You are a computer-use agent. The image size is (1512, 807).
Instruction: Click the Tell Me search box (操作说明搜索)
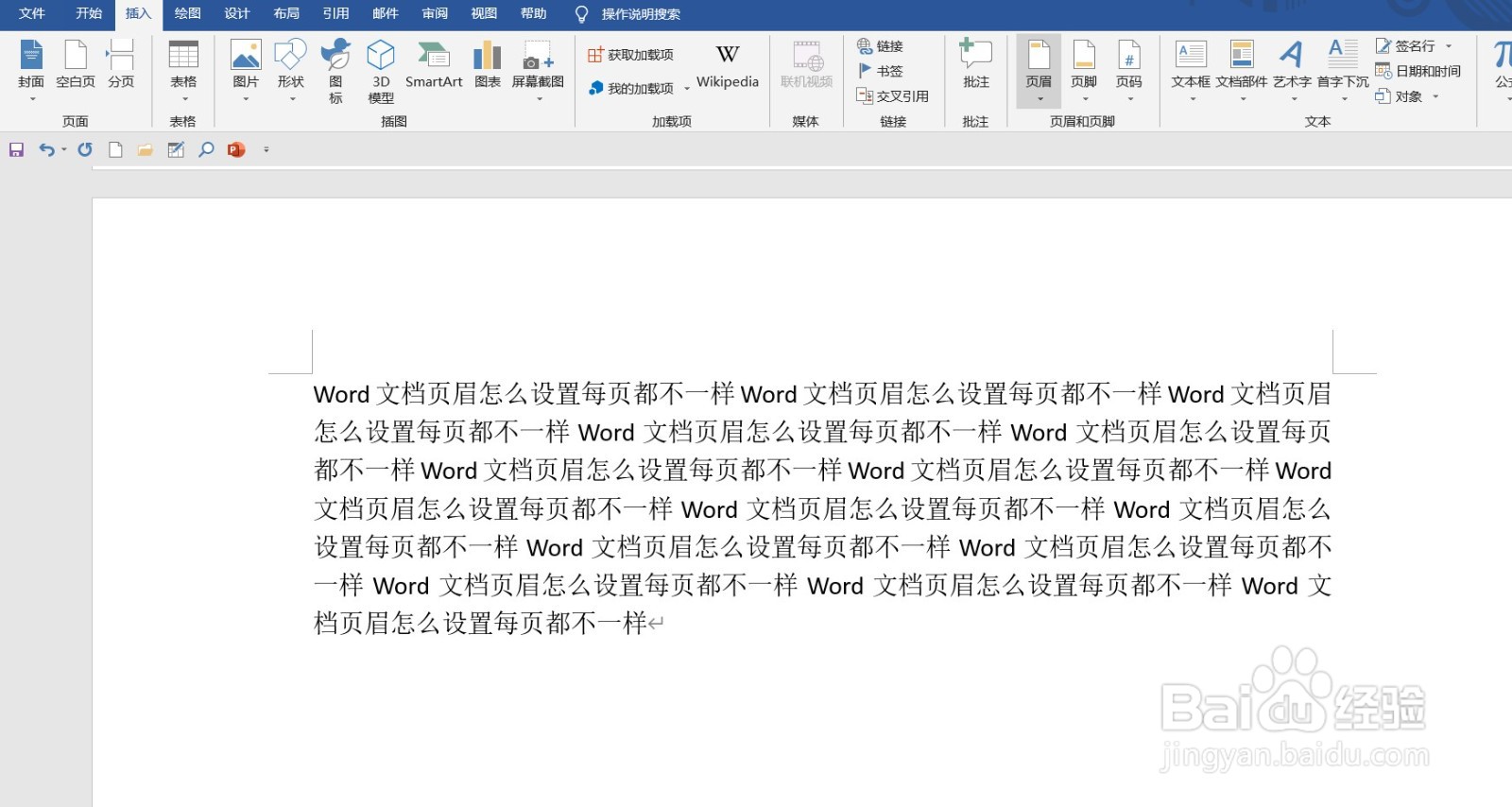point(641,14)
